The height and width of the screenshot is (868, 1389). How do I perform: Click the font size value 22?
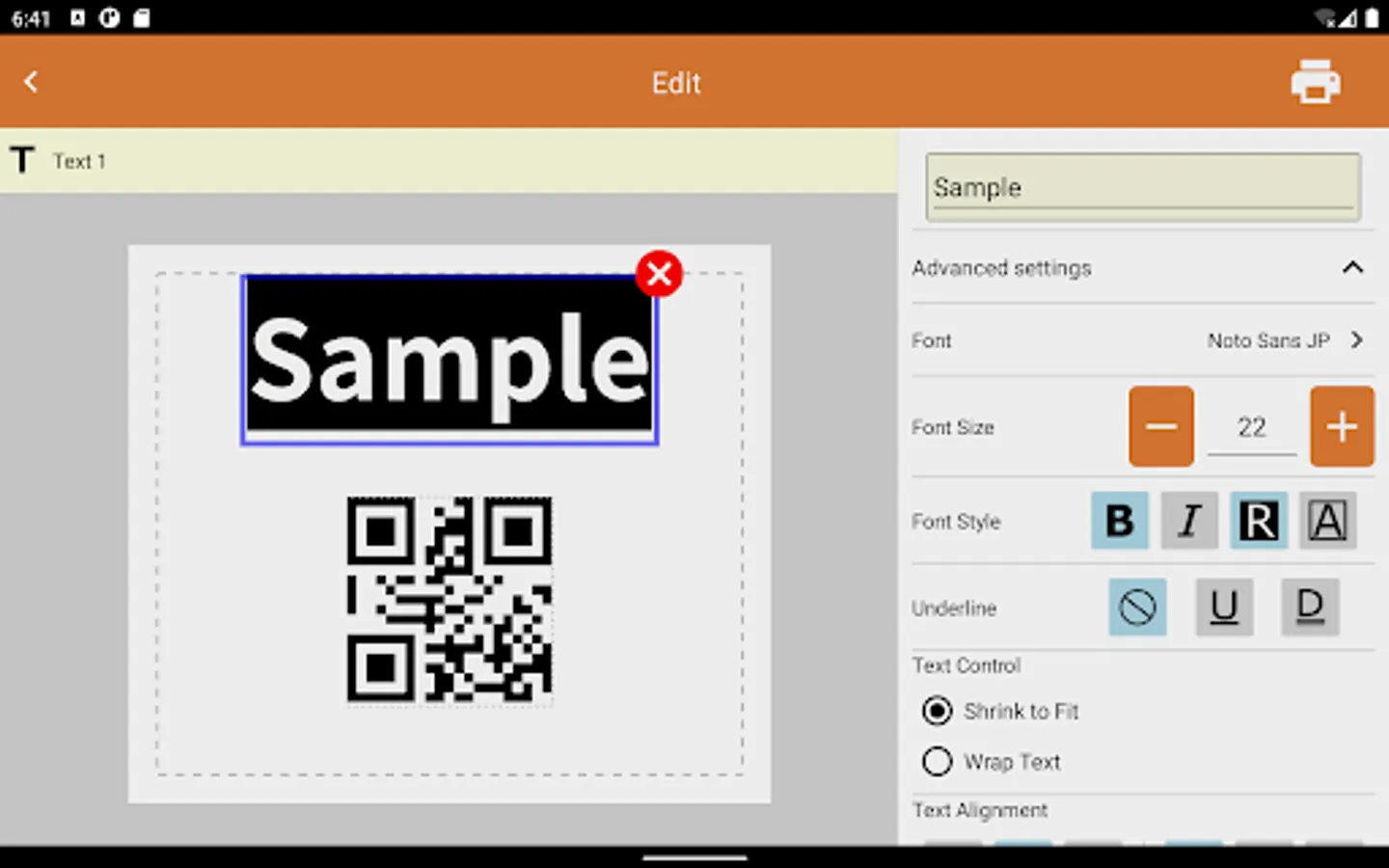1252,427
